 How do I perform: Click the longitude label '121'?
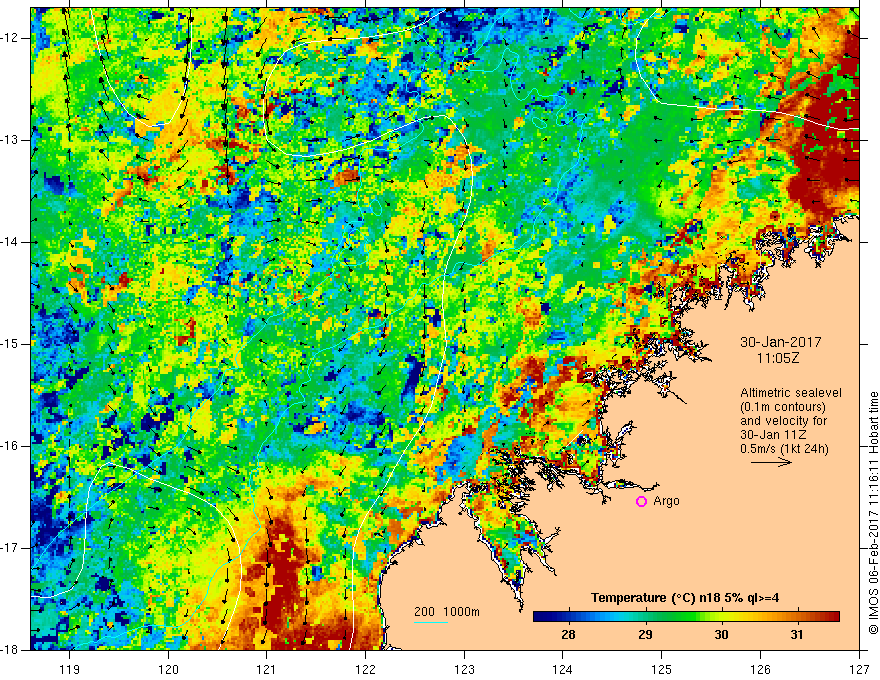[267, 669]
